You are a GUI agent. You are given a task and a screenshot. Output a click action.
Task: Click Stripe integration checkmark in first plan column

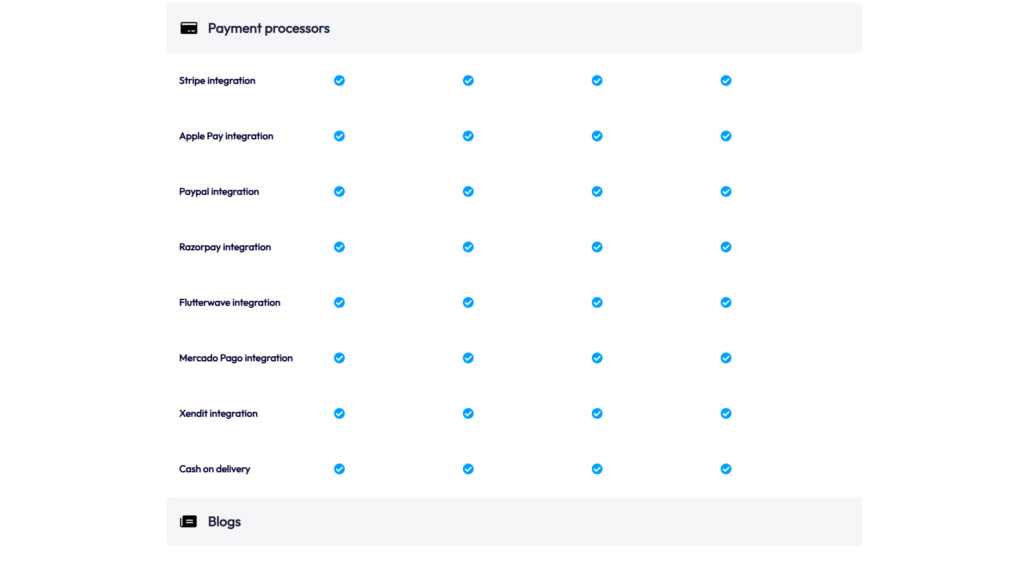[340, 80]
